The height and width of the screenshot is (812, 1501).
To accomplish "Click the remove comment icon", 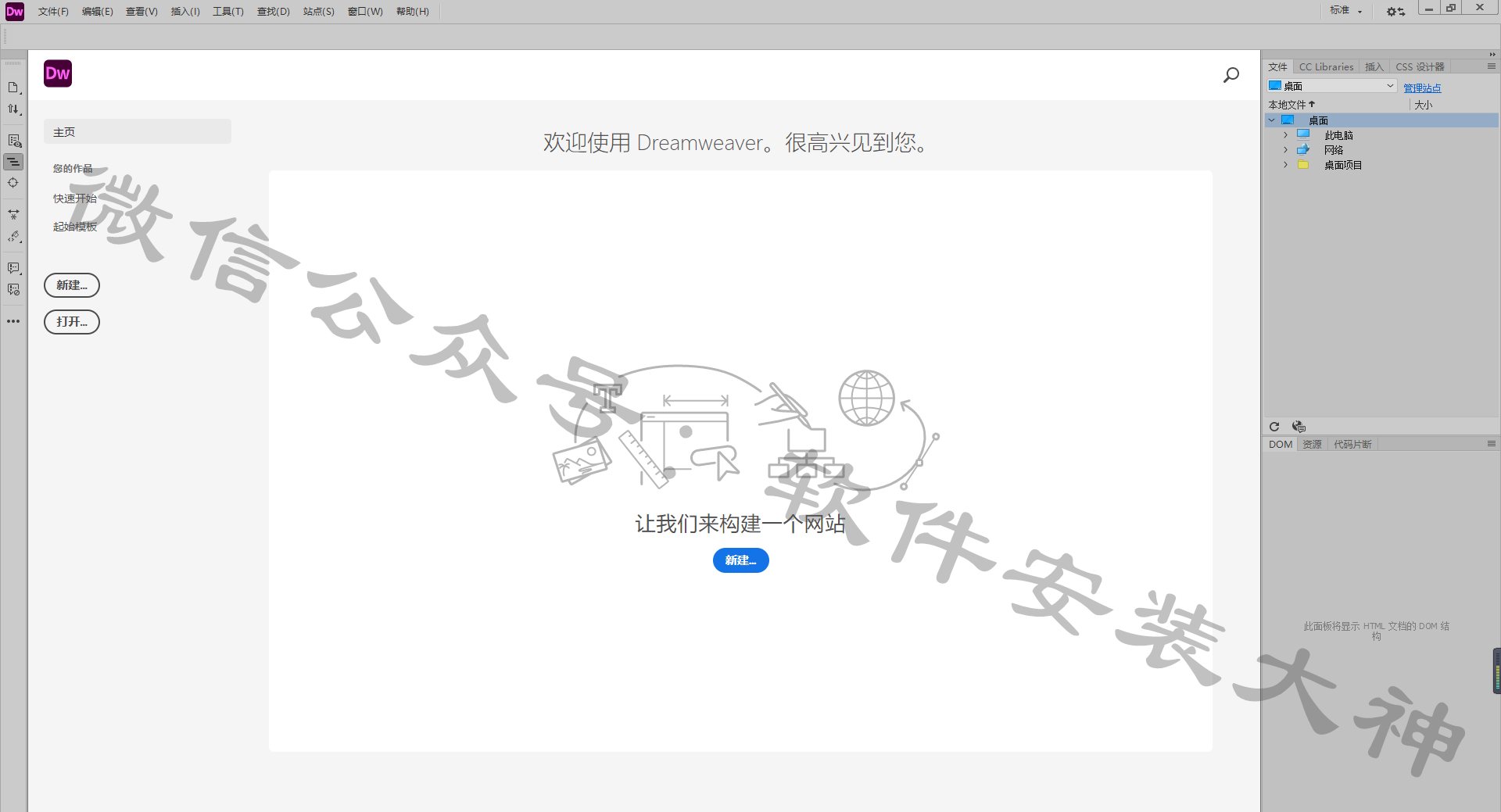I will click(x=13, y=290).
